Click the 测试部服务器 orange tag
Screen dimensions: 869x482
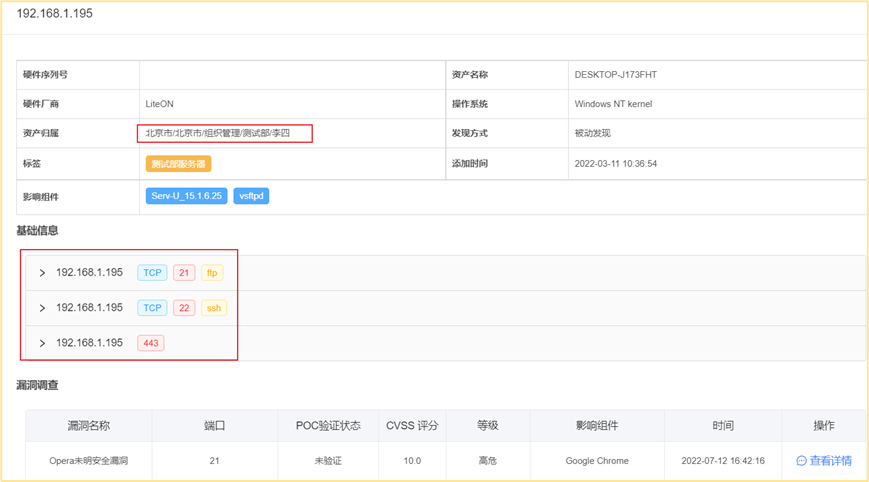click(178, 164)
